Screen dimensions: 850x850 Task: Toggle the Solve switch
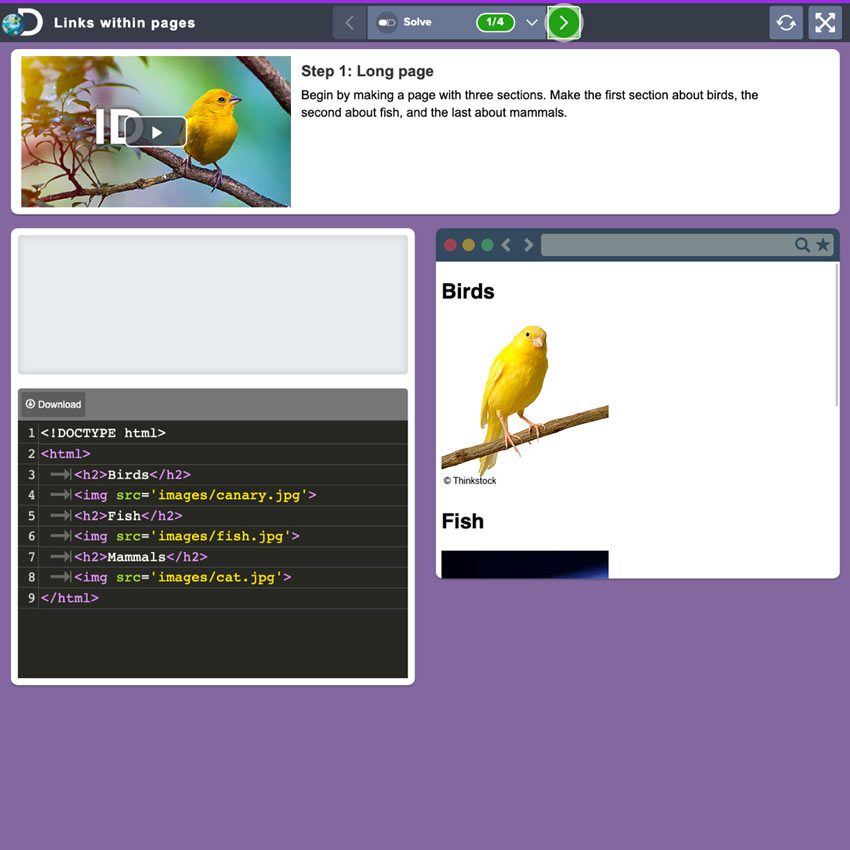coord(387,22)
